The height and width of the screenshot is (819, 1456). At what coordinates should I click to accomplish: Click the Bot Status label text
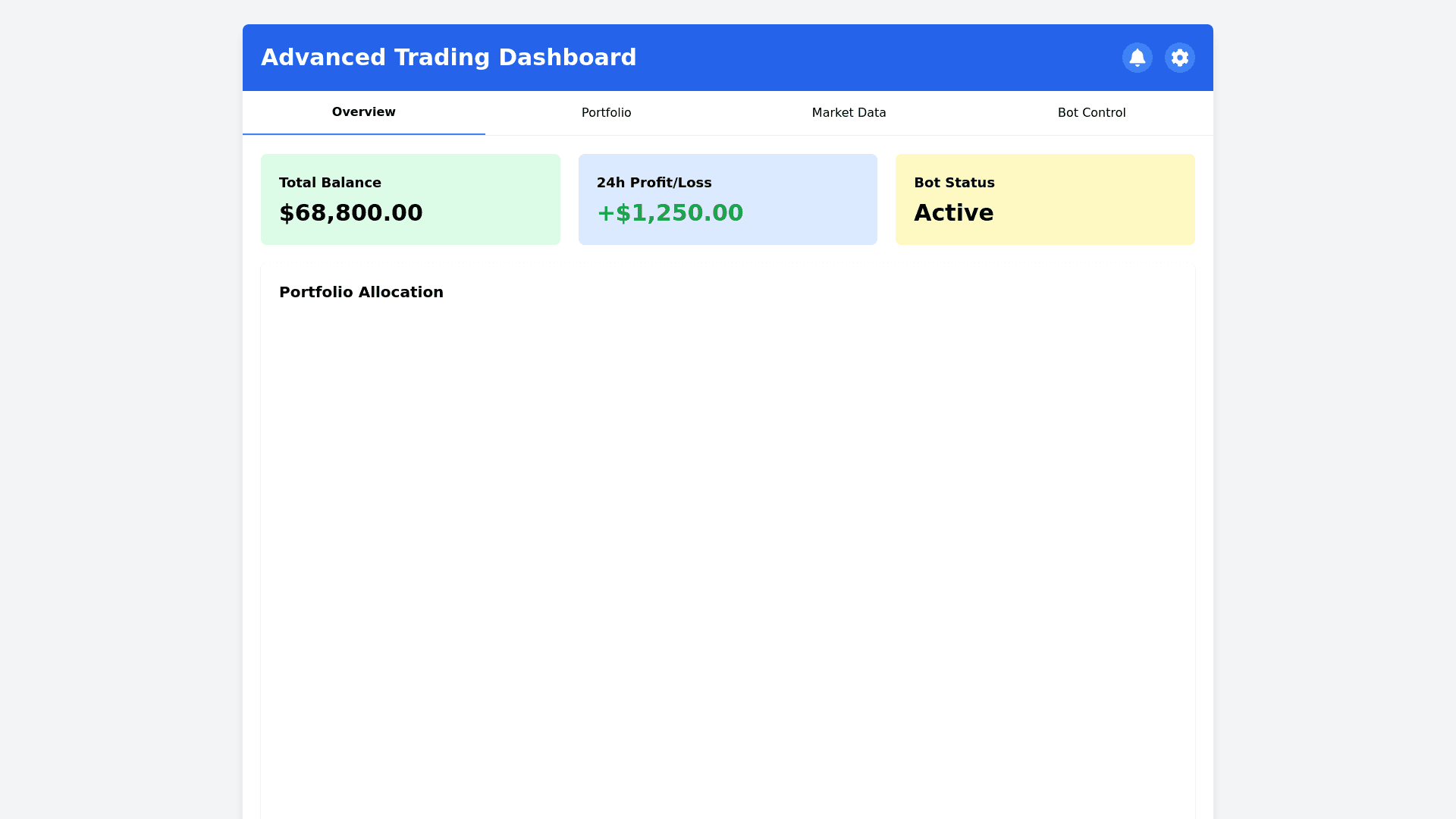954,183
